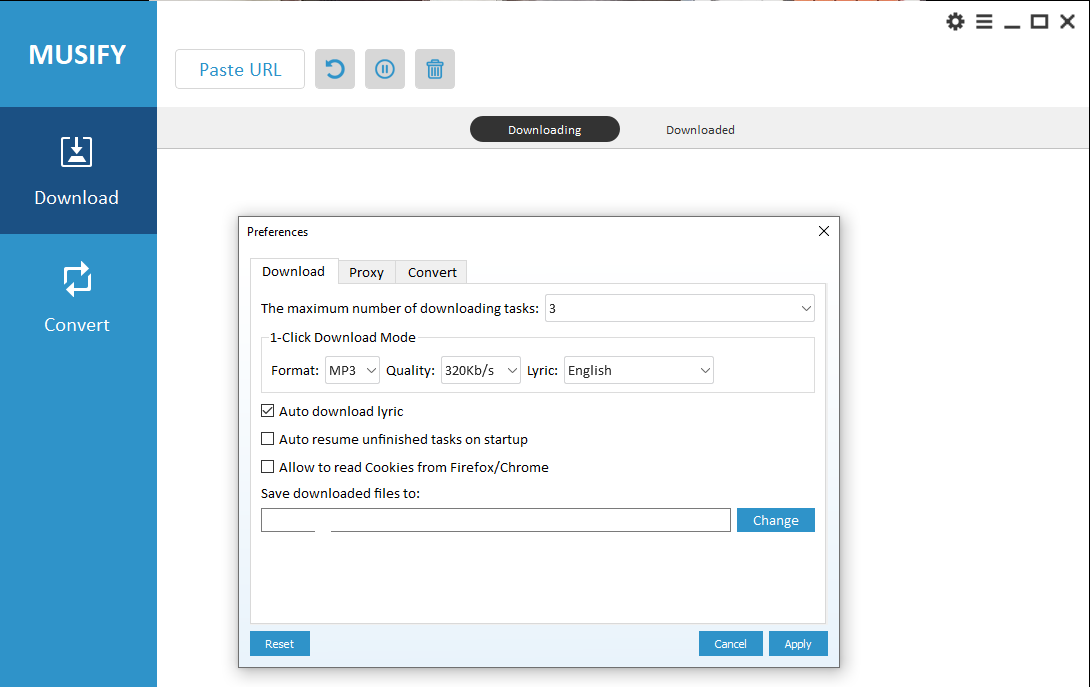Open settings via the gear icon

(955, 22)
